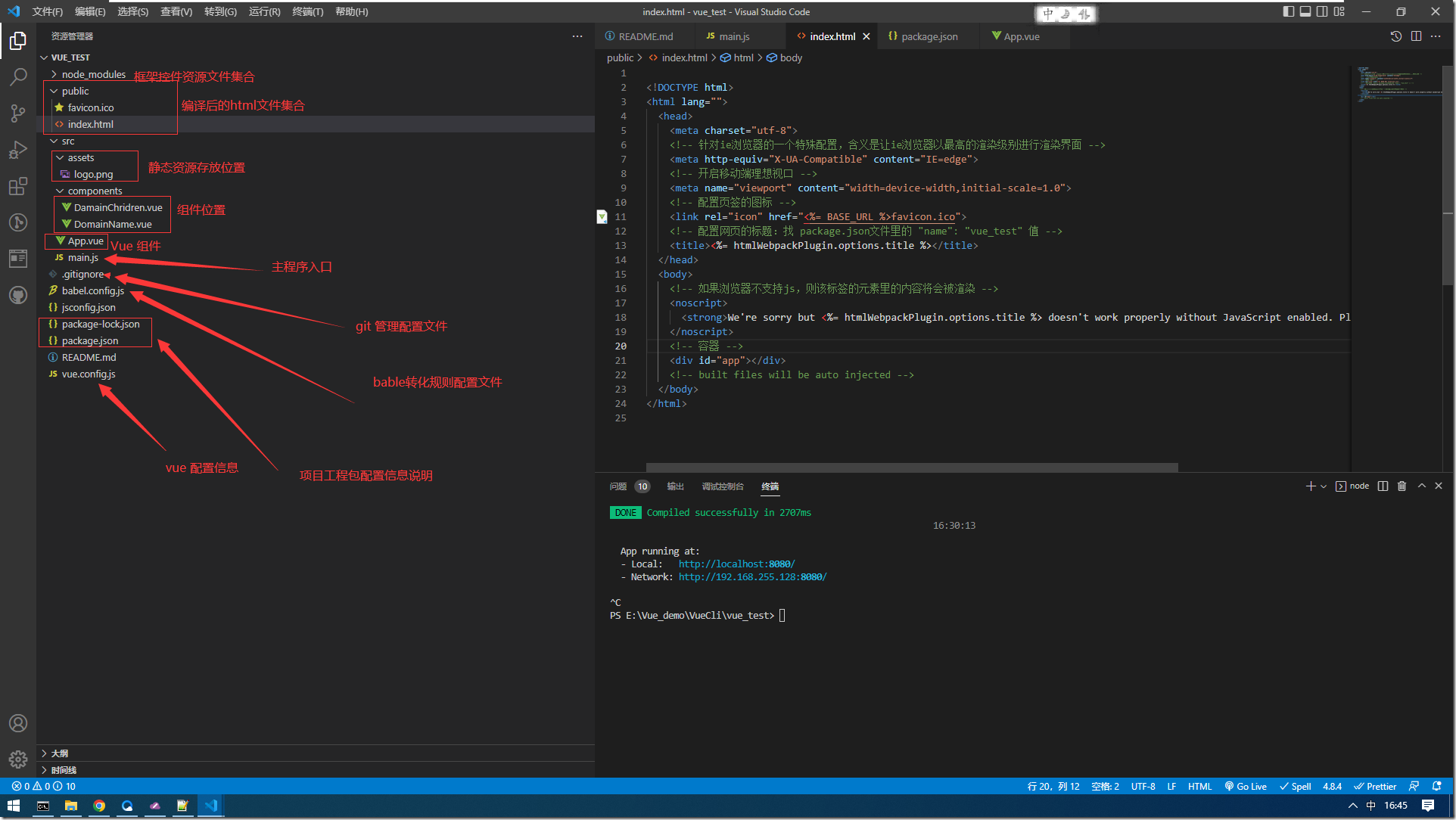Create a new terminal with plus icon
Screen dimensions: 1456x820
pos(1311,486)
